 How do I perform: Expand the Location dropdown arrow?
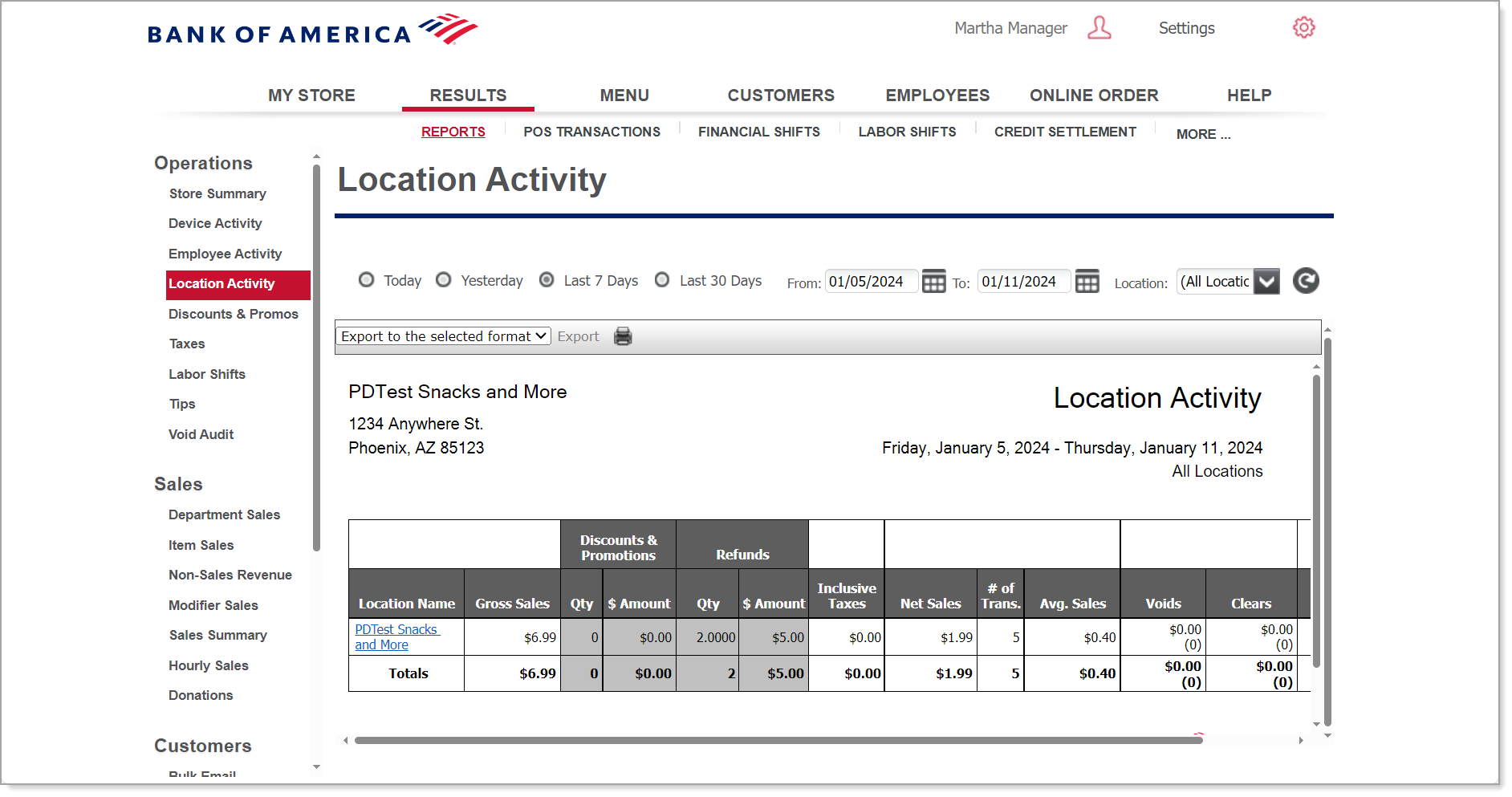click(1267, 282)
